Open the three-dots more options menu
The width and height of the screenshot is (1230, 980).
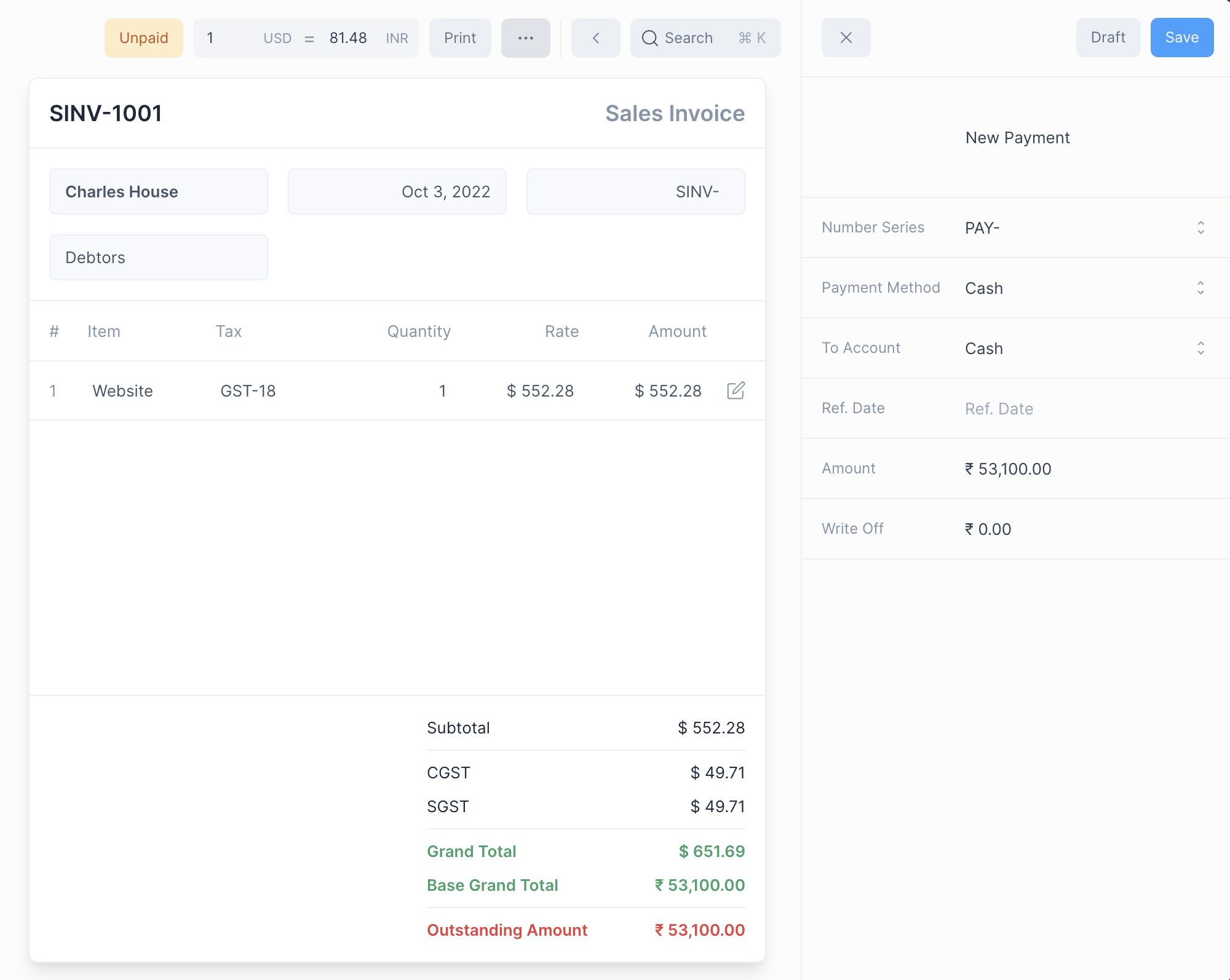pos(525,38)
